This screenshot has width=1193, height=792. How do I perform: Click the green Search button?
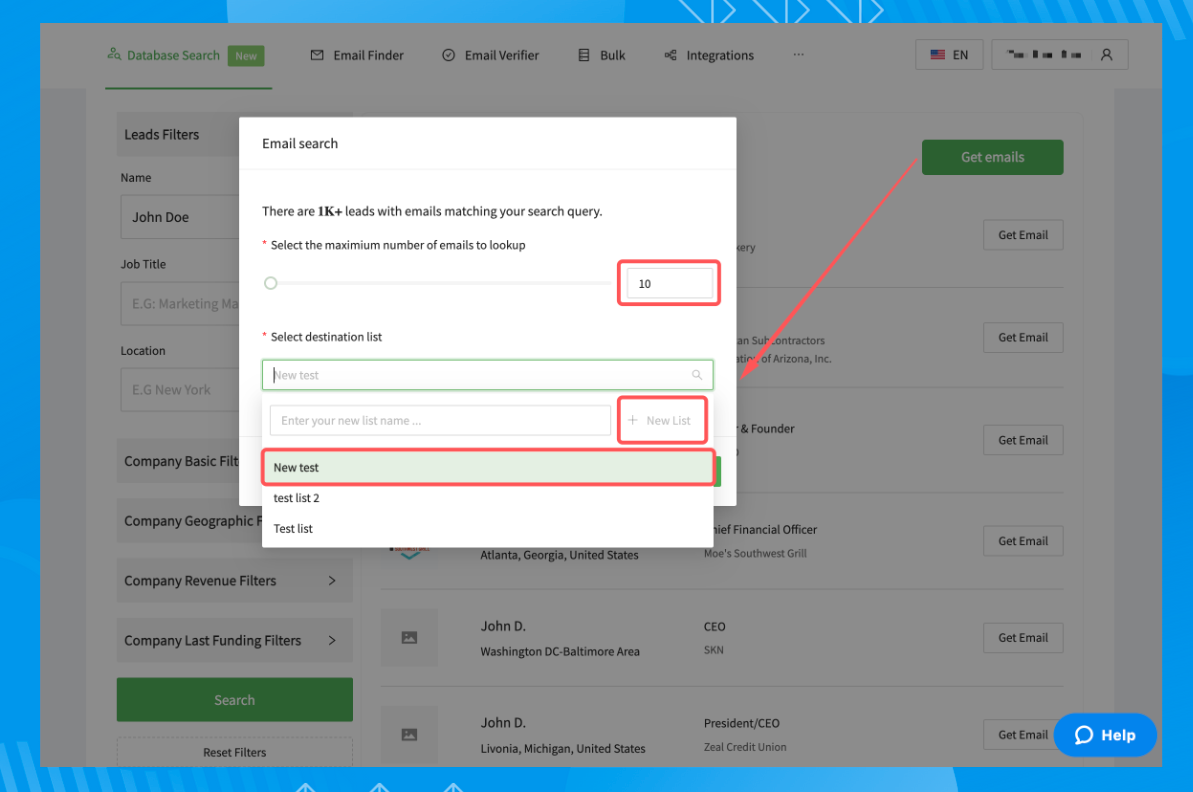(x=234, y=700)
